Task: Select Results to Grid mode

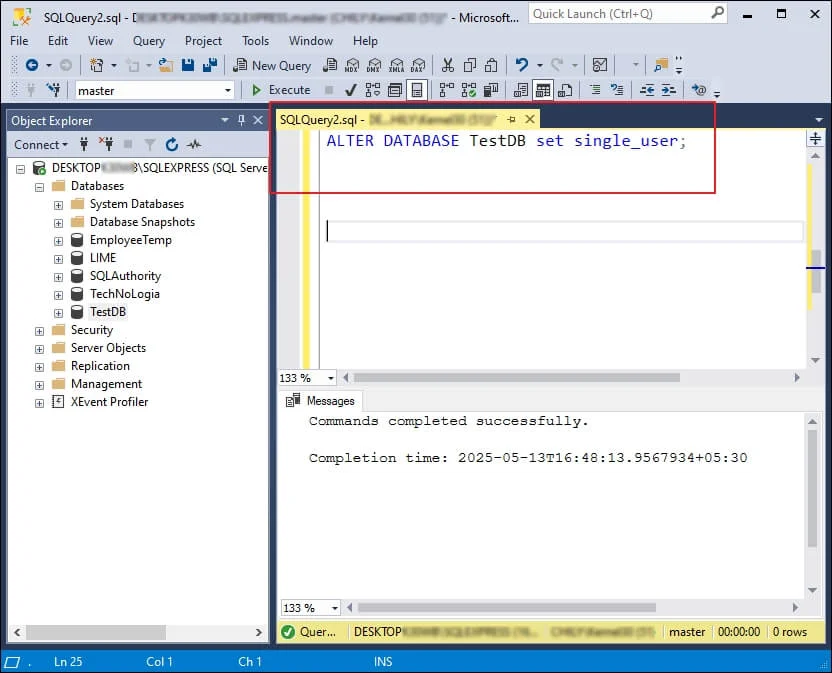Action: point(543,90)
